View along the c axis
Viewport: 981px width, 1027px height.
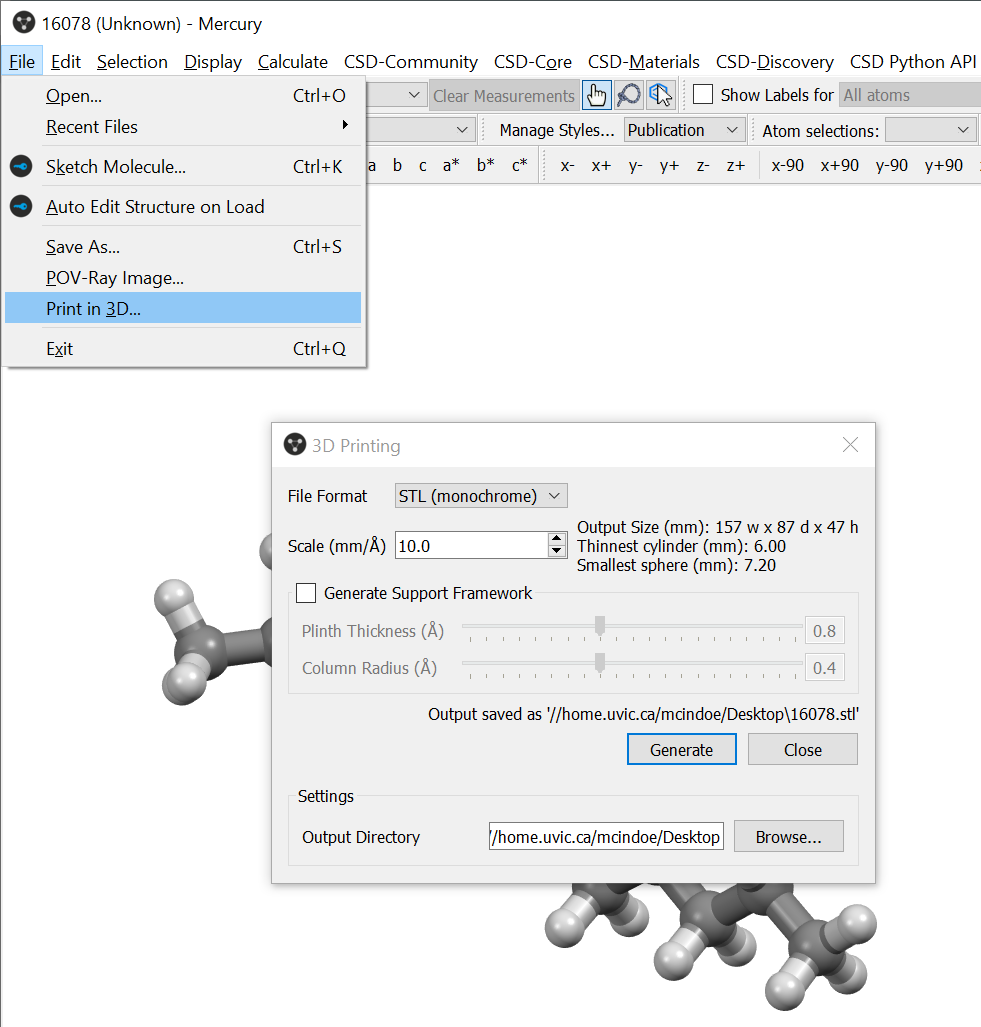pos(422,165)
